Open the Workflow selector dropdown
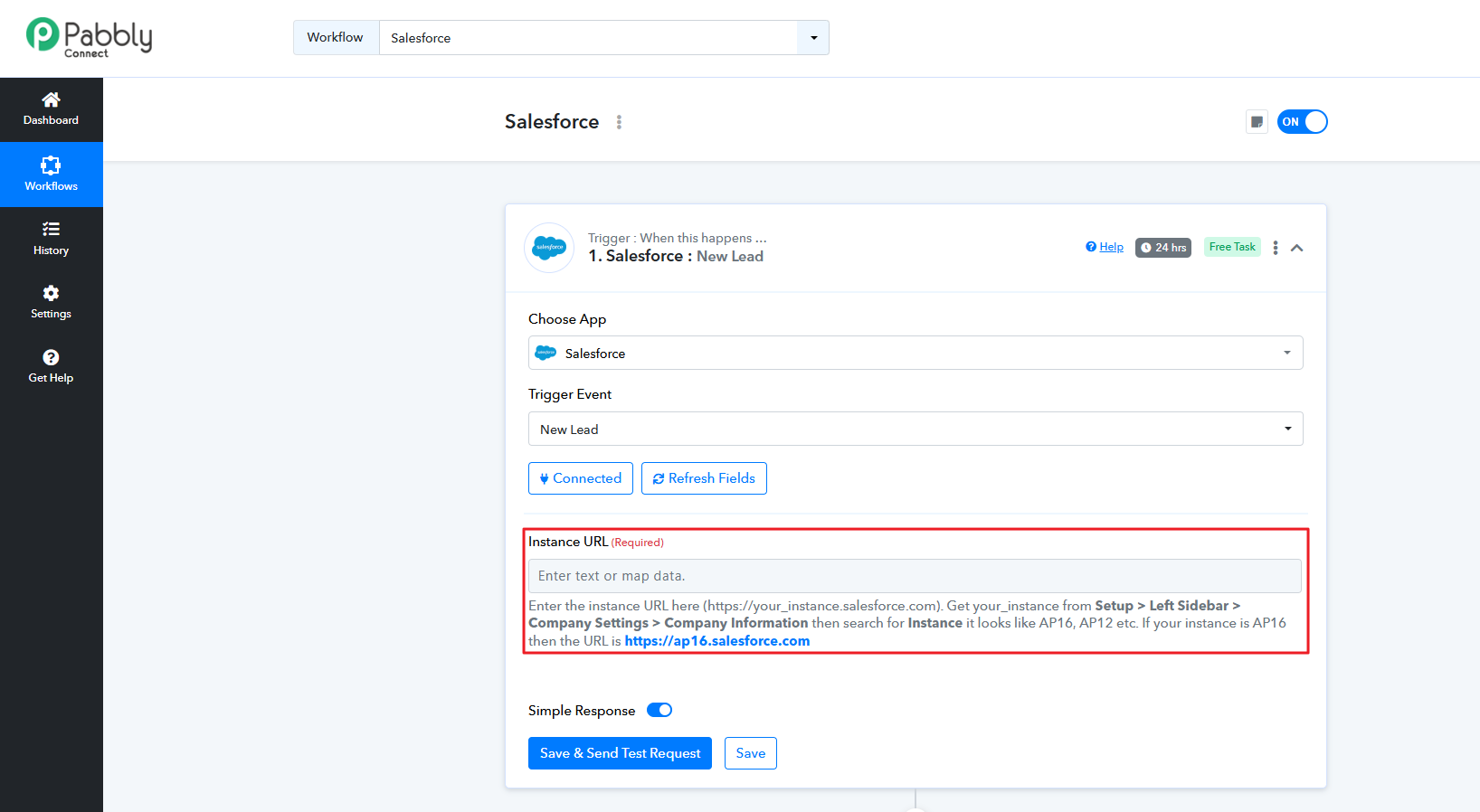1480x812 pixels. [x=812, y=38]
